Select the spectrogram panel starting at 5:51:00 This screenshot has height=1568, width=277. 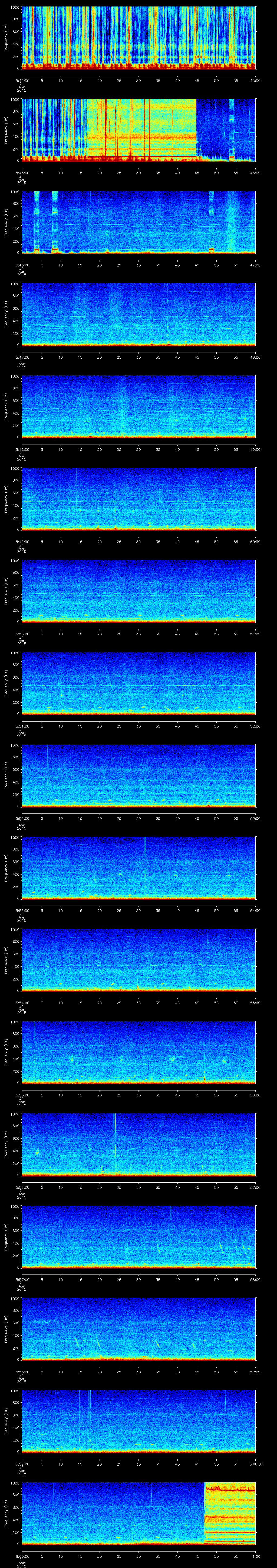138,683
